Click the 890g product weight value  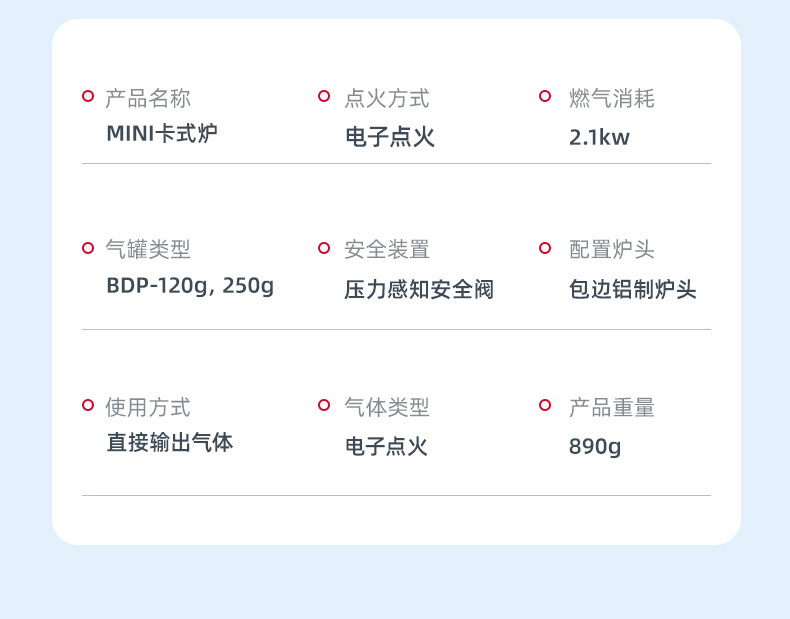coord(595,447)
